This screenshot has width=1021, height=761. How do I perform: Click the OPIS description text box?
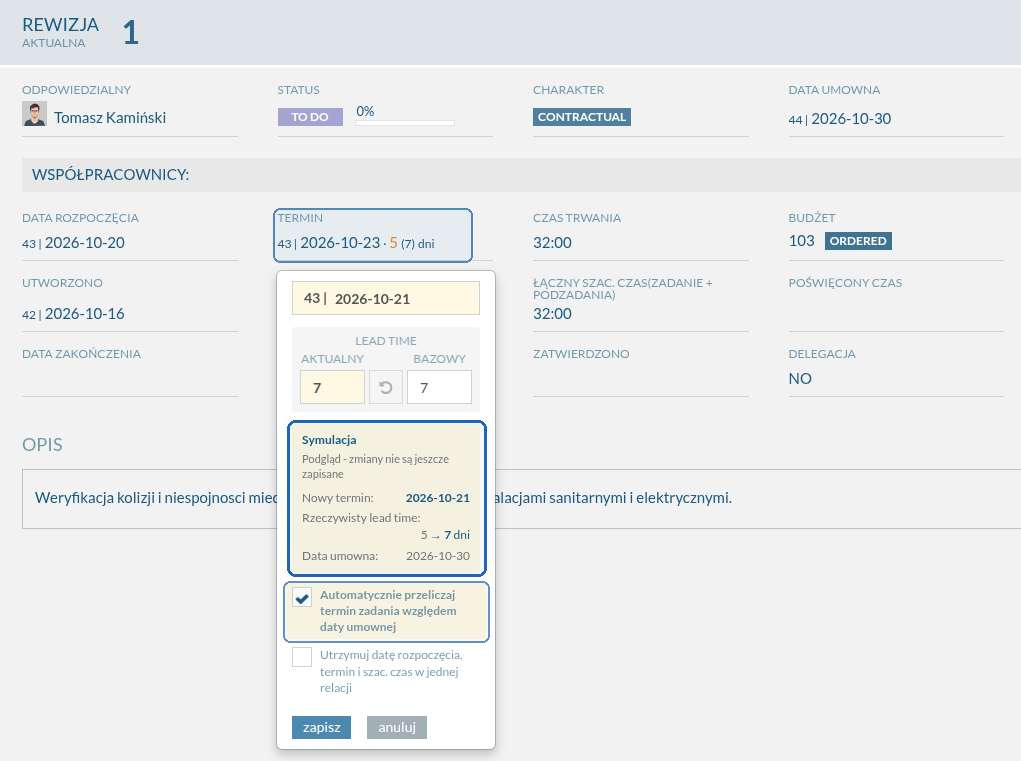521,499
